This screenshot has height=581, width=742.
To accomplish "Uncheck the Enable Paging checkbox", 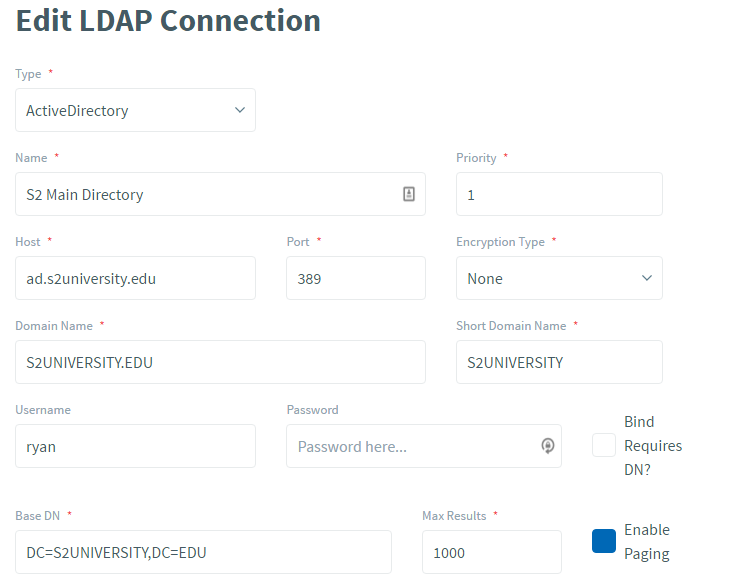I will [x=604, y=541].
